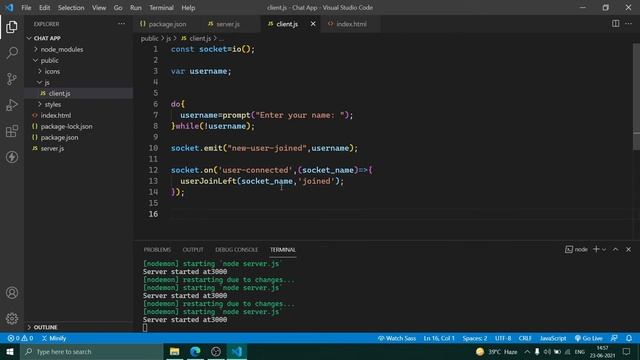Click the public breadcrumb segment
The height and width of the screenshot is (360, 640).
point(149,38)
